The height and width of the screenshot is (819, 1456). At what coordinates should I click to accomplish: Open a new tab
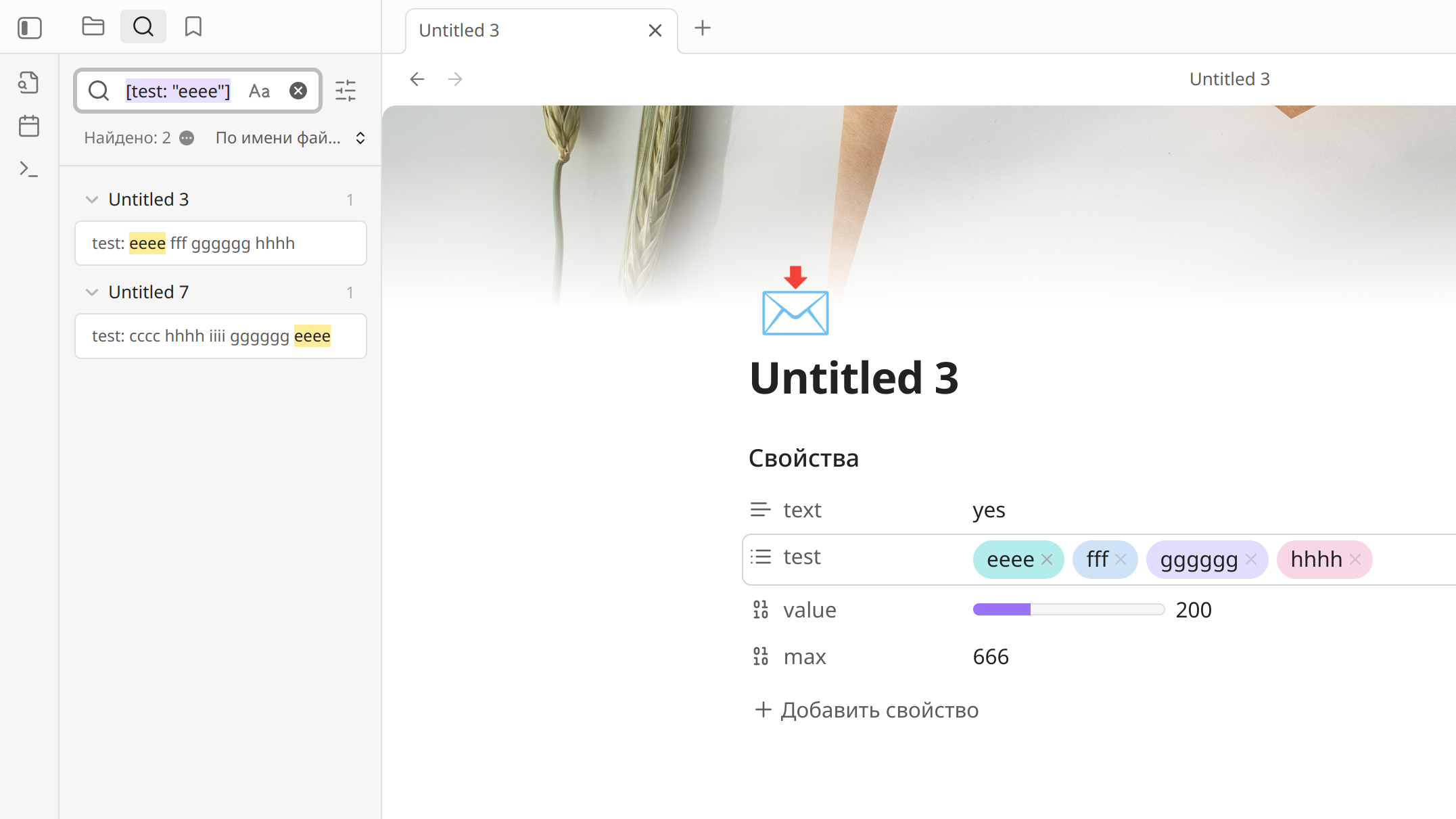(x=703, y=28)
